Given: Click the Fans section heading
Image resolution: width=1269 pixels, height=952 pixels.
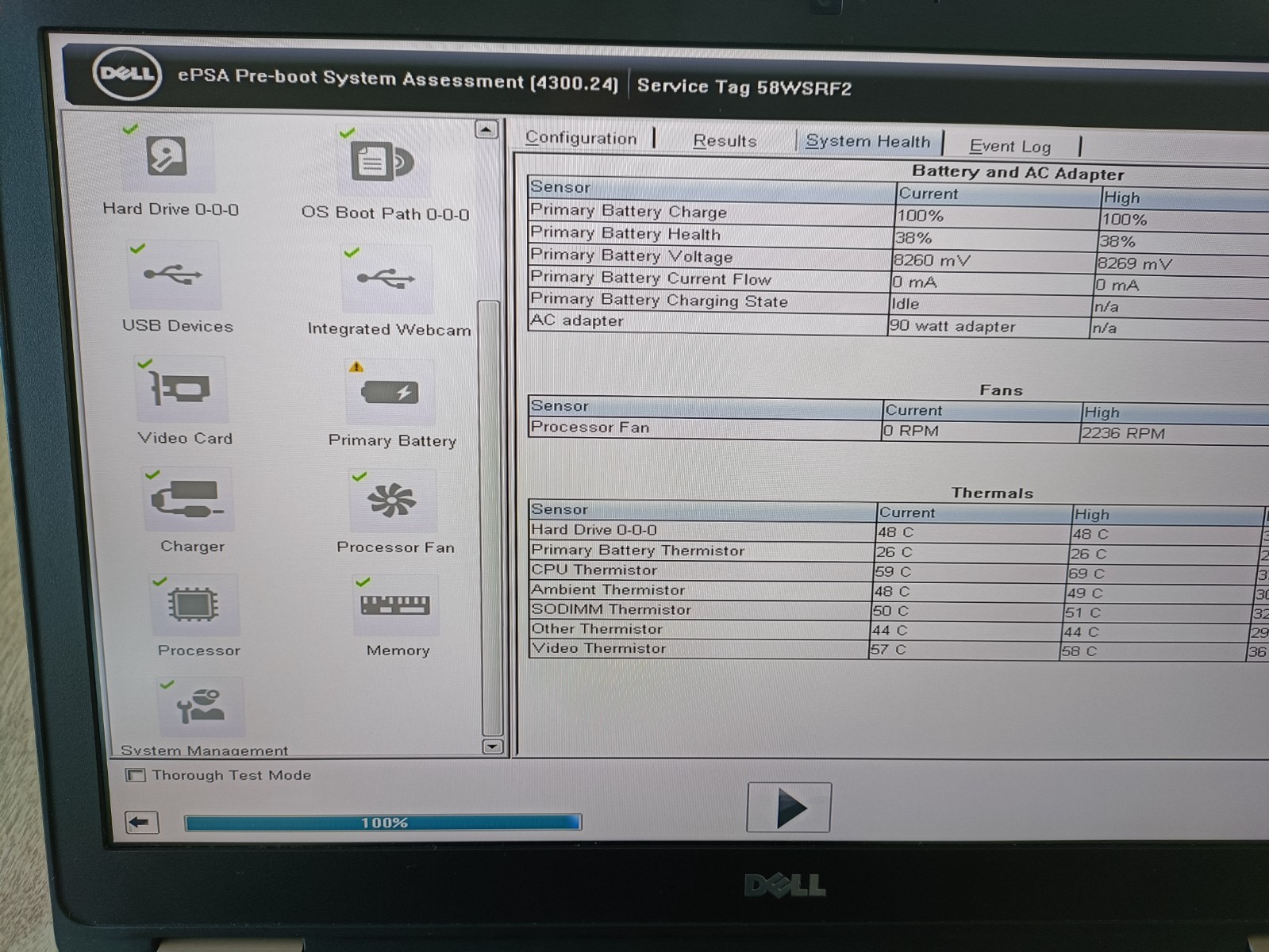Looking at the screenshot, I should 1001,390.
